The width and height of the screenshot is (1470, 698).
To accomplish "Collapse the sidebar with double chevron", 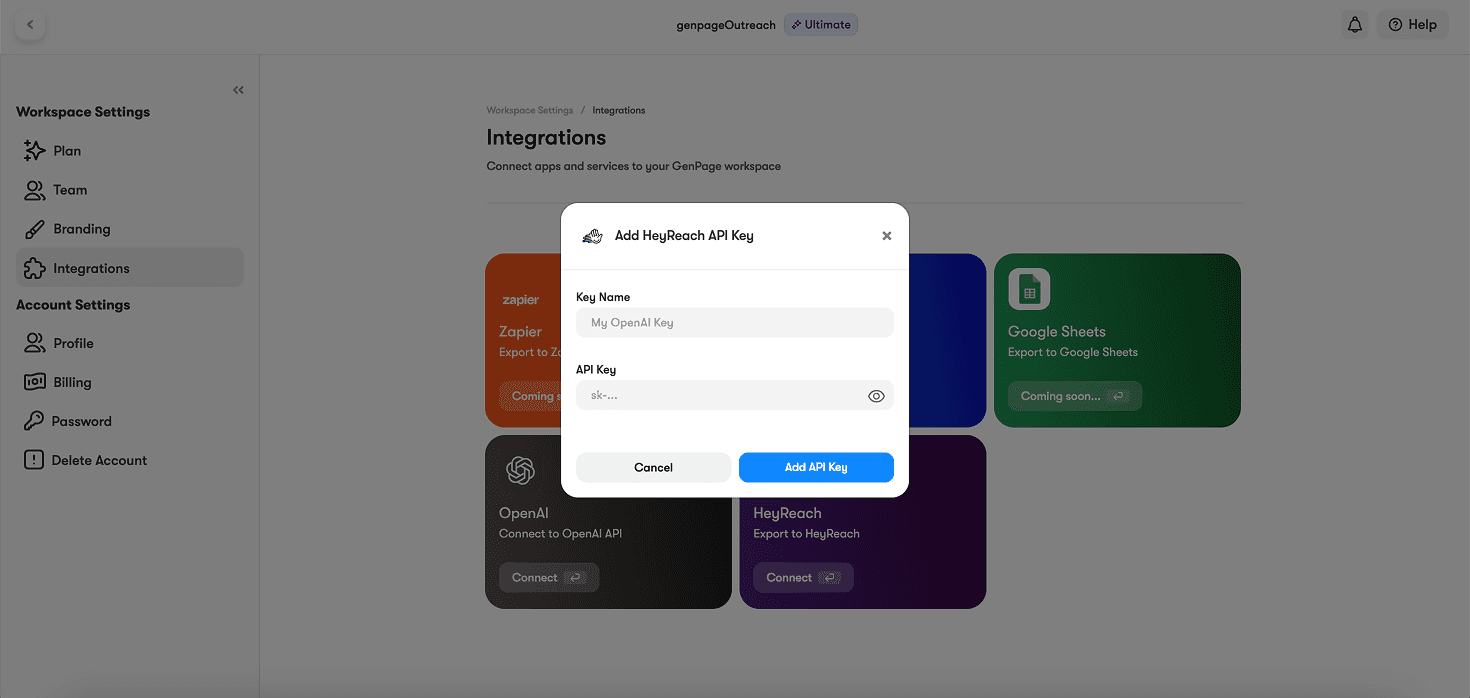I will [238, 90].
